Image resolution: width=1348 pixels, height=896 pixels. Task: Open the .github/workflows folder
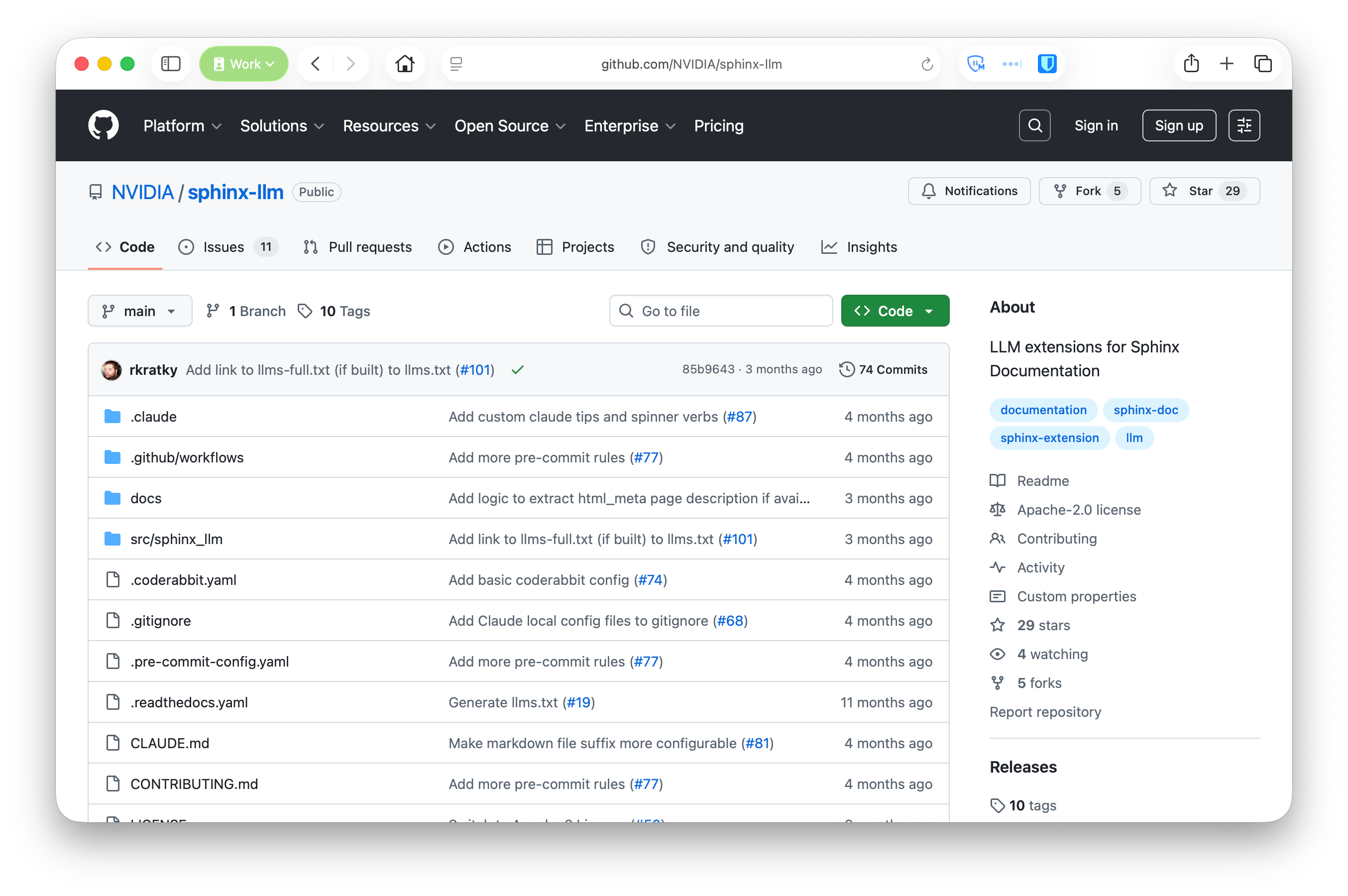point(187,457)
